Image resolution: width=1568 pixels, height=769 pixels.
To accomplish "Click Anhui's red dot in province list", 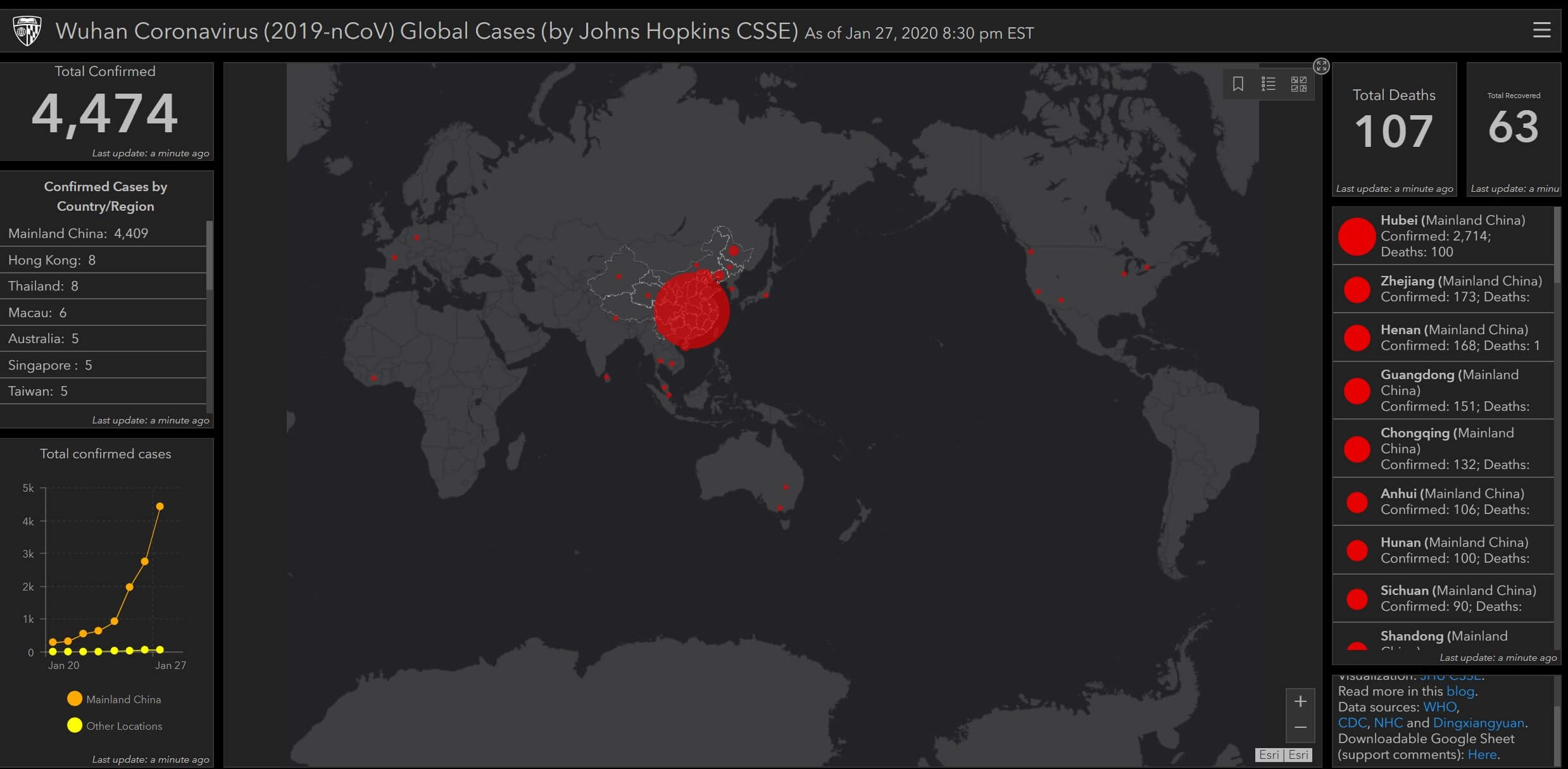I will tap(1357, 502).
